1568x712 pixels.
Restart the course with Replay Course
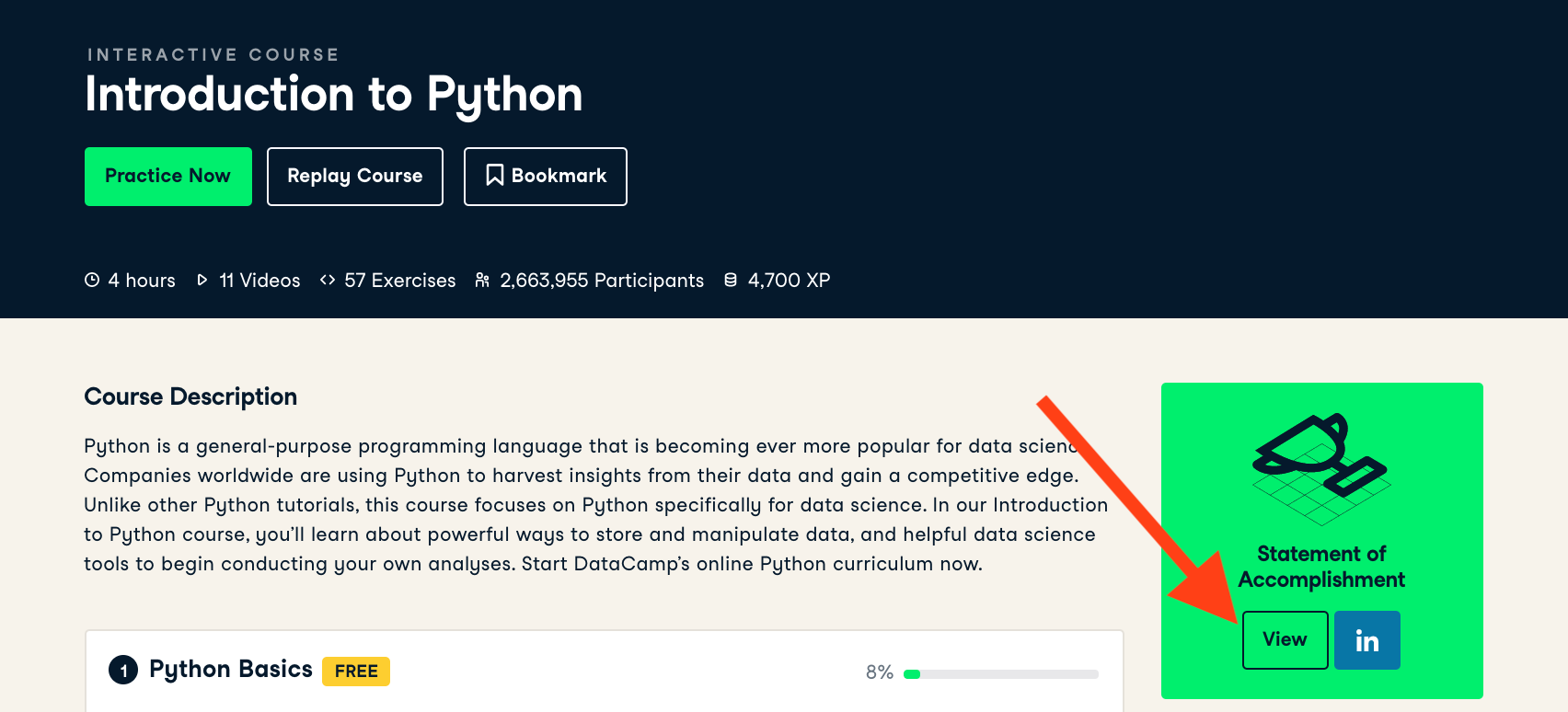point(355,177)
